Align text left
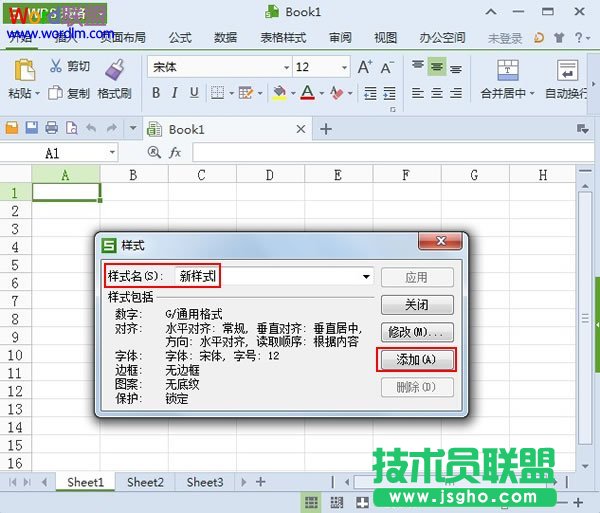Image resolution: width=600 pixels, height=513 pixels. point(418,93)
